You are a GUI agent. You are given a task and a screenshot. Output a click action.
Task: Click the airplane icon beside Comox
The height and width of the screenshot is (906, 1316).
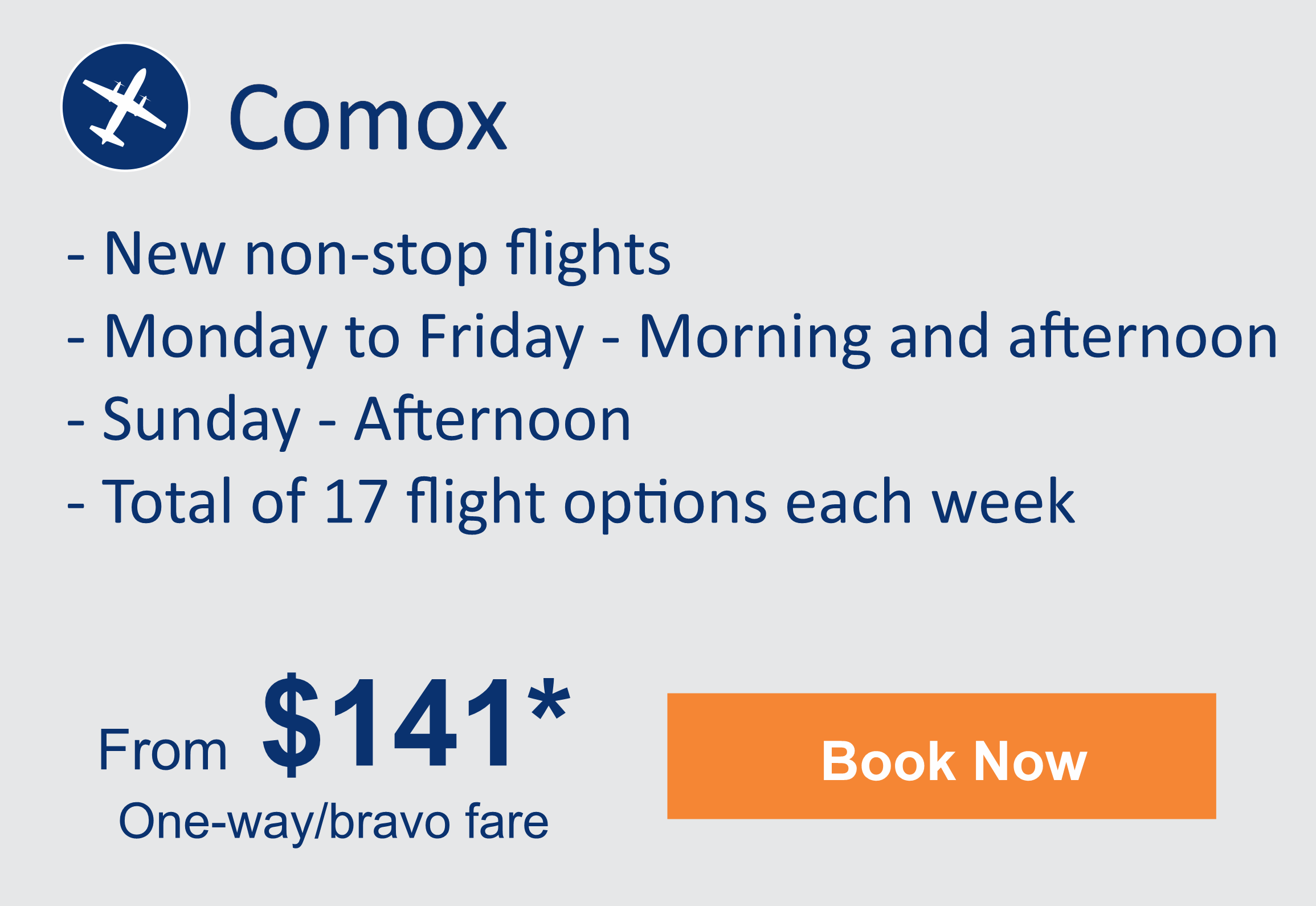(125, 107)
